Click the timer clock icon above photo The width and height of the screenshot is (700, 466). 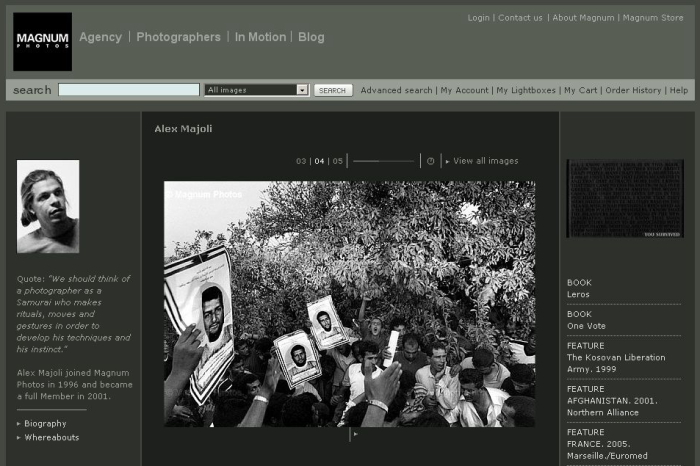tap(430, 161)
